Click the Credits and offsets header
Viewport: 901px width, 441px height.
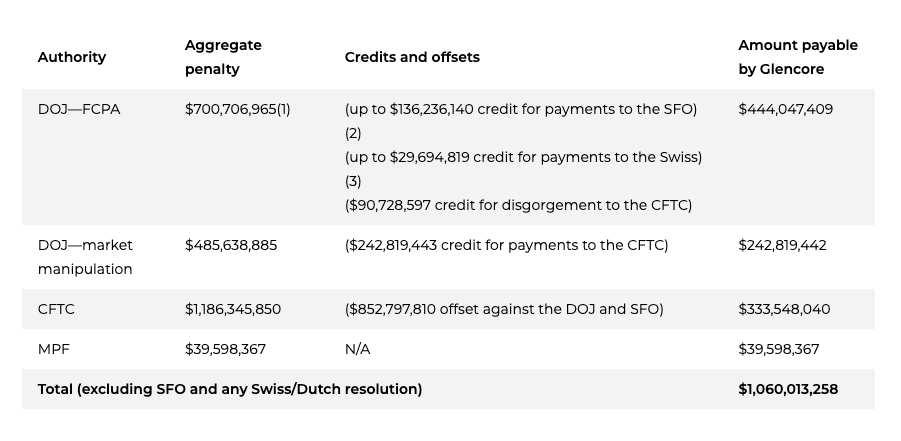(x=412, y=57)
